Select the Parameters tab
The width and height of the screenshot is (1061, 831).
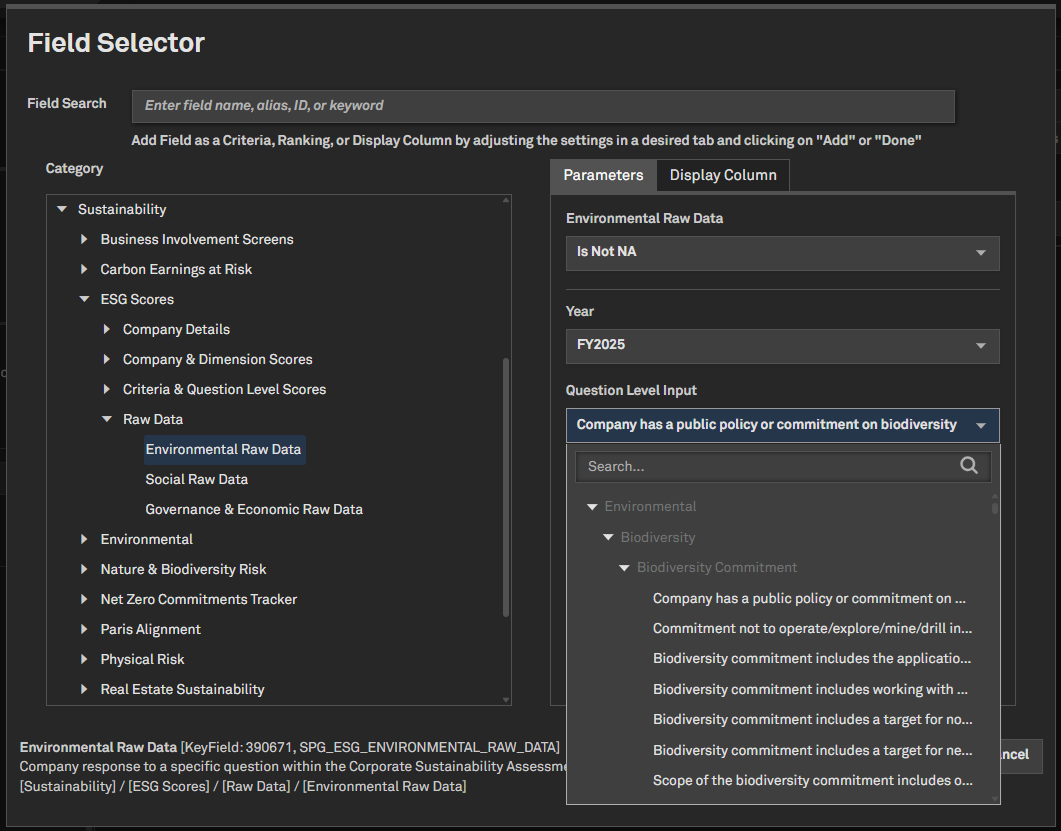click(603, 175)
